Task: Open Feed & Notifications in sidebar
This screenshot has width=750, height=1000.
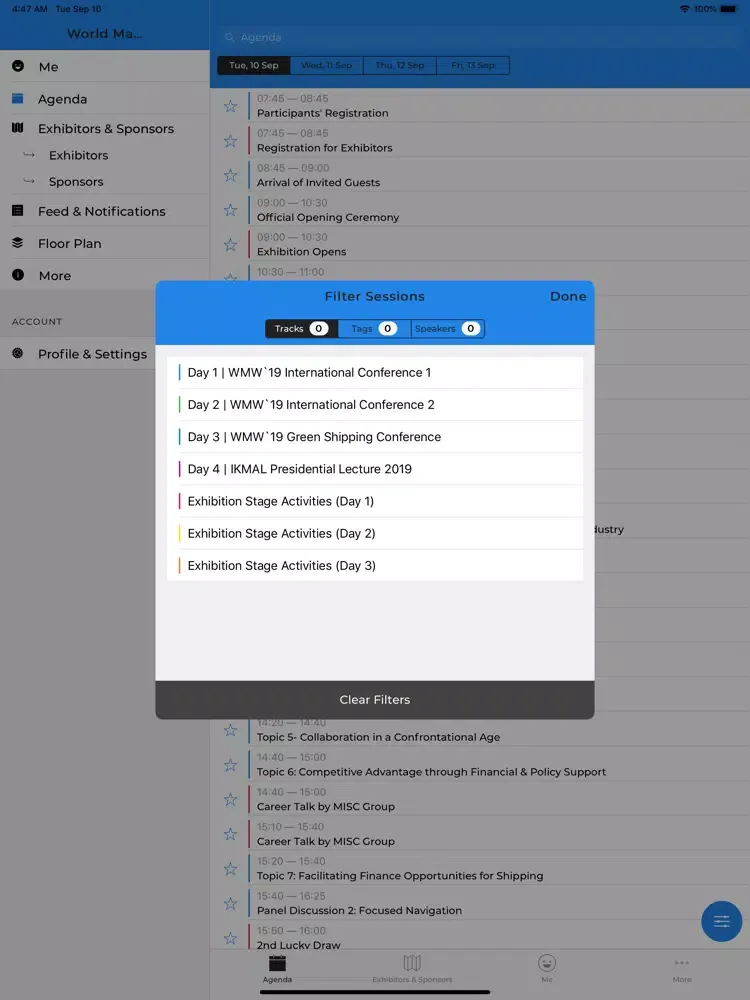Action: (x=105, y=211)
